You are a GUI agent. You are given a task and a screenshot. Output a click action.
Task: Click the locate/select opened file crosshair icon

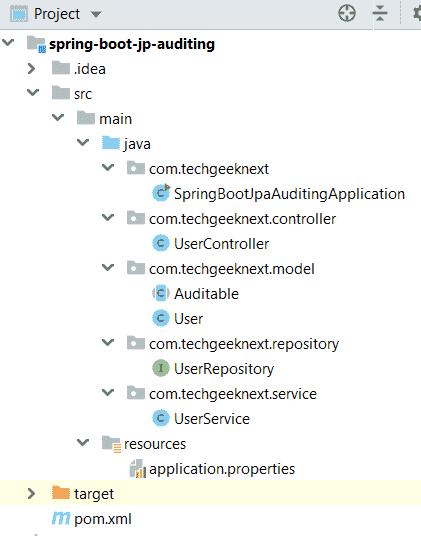coord(347,14)
